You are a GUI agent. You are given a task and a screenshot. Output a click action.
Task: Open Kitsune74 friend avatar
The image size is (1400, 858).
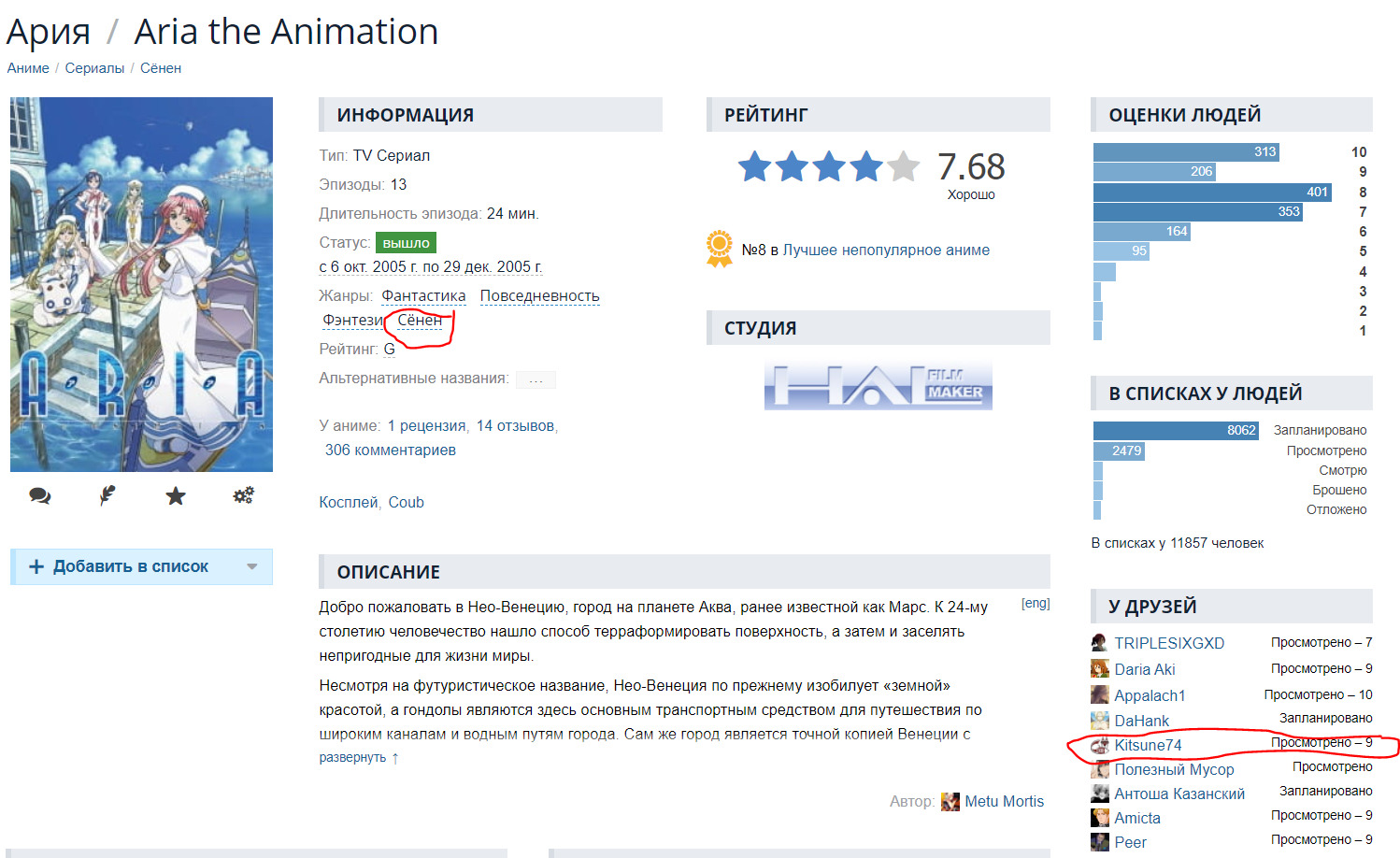coord(1100,745)
